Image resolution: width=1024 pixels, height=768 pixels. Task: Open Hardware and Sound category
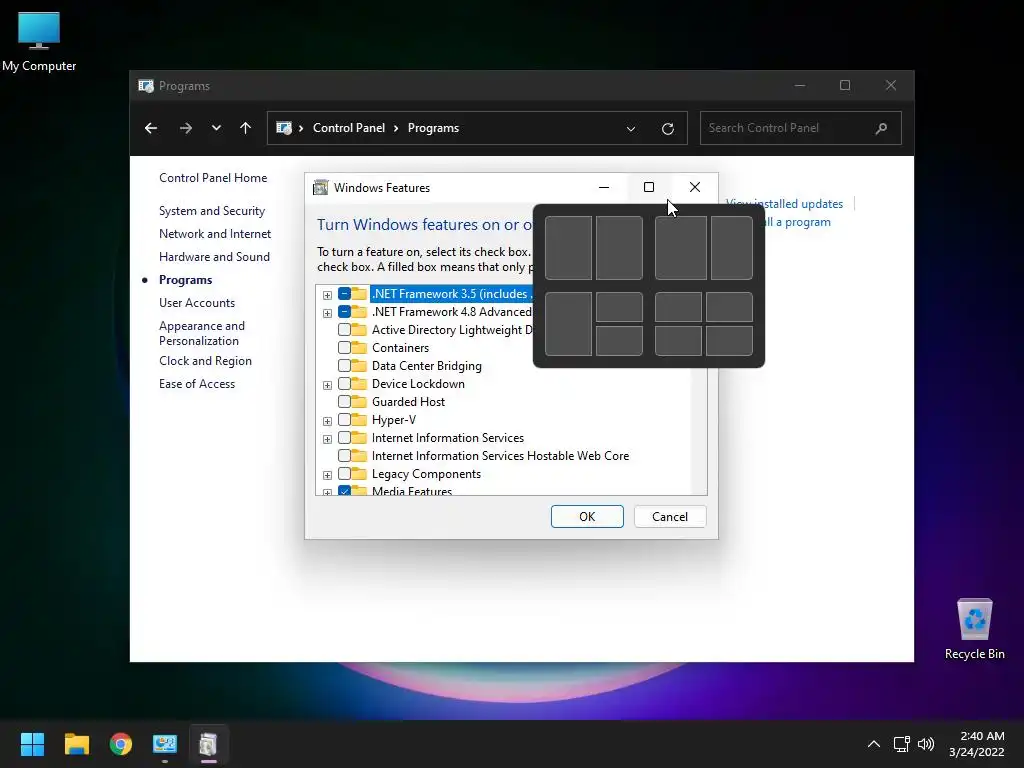click(x=214, y=257)
